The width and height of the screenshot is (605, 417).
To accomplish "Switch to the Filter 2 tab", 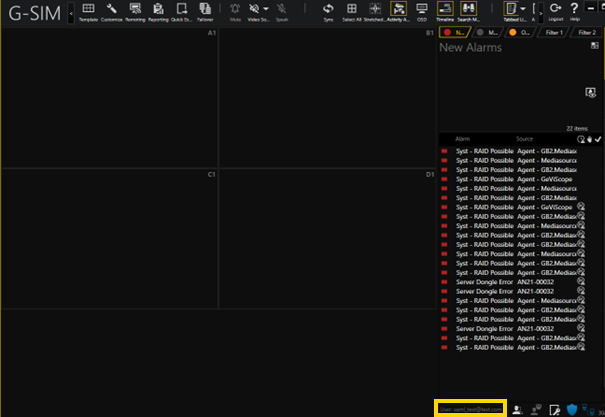I will pyautogui.click(x=586, y=33).
